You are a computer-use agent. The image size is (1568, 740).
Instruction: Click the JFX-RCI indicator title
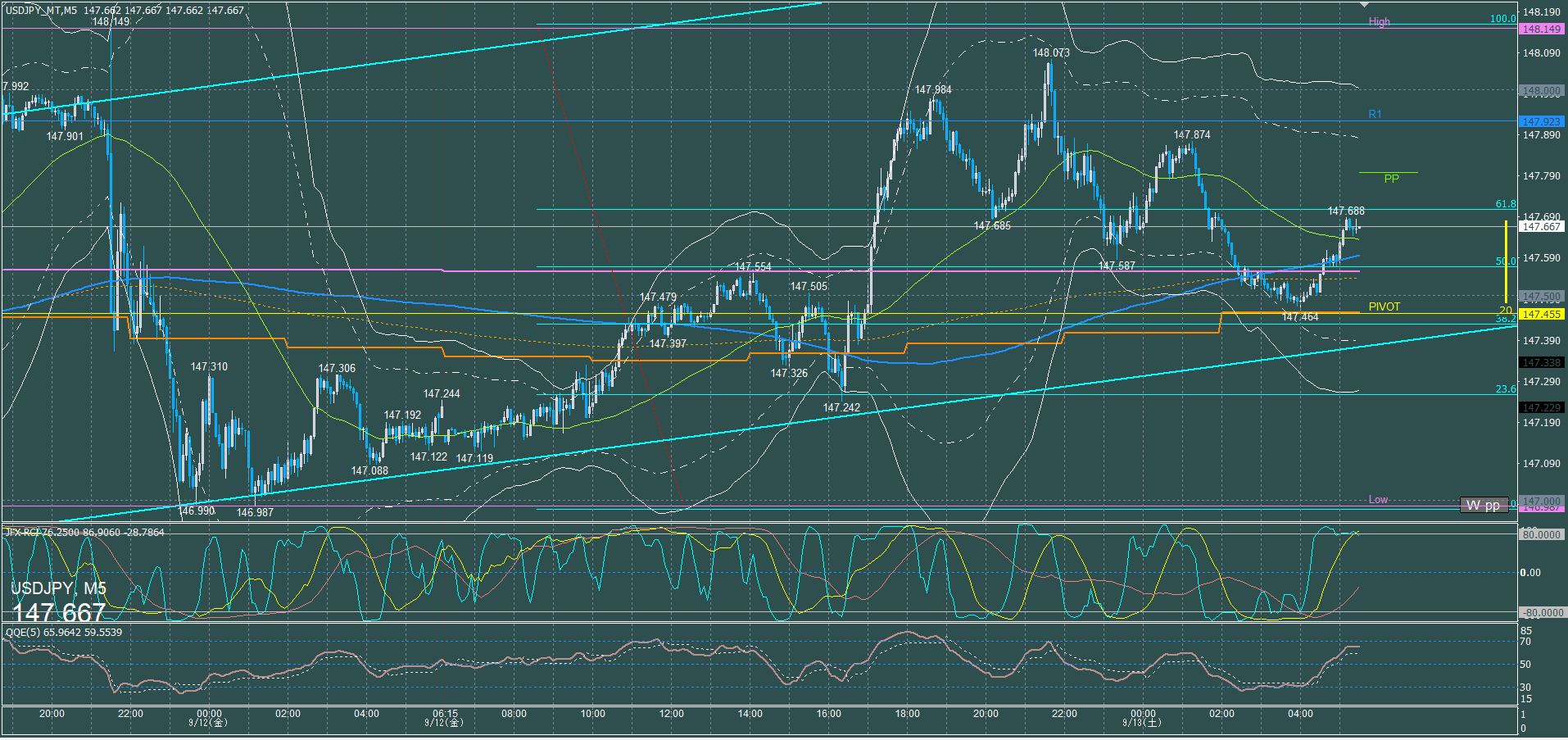pos(85,533)
